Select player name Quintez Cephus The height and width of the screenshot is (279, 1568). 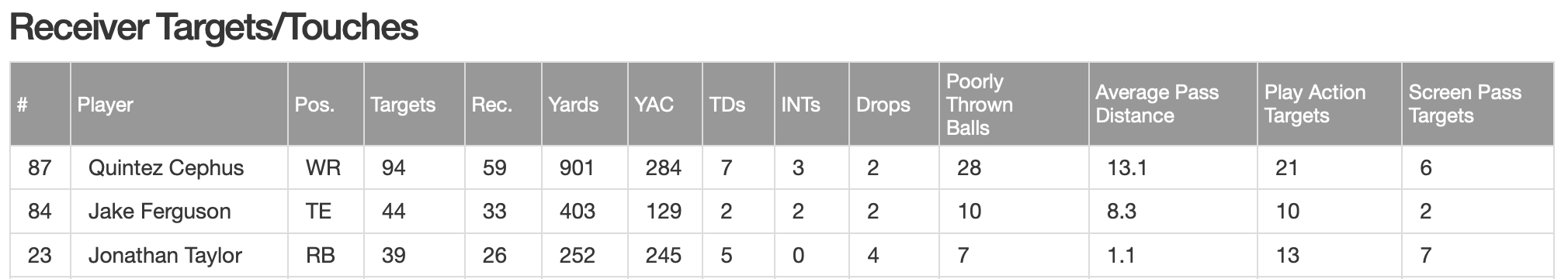pos(166,168)
